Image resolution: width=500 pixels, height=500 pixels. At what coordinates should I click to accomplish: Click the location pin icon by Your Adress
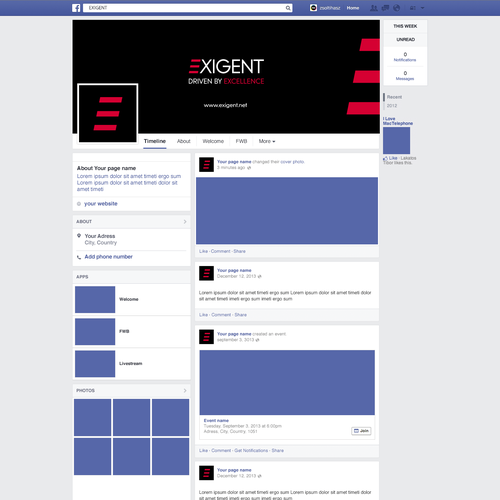pos(79,236)
